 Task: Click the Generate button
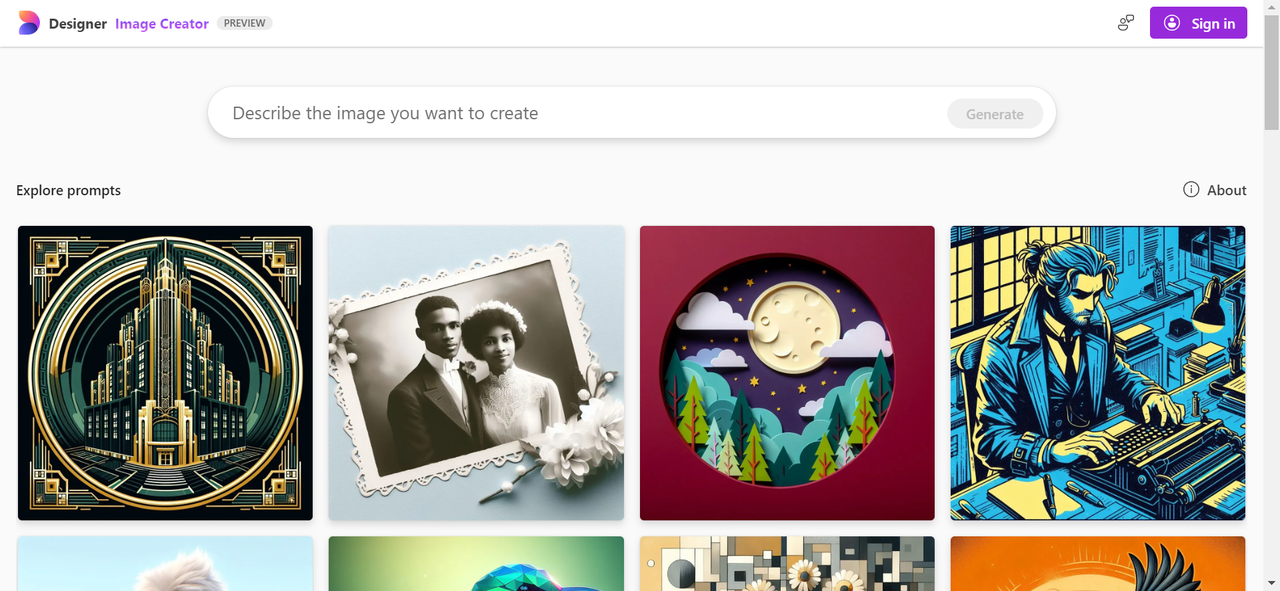[994, 114]
